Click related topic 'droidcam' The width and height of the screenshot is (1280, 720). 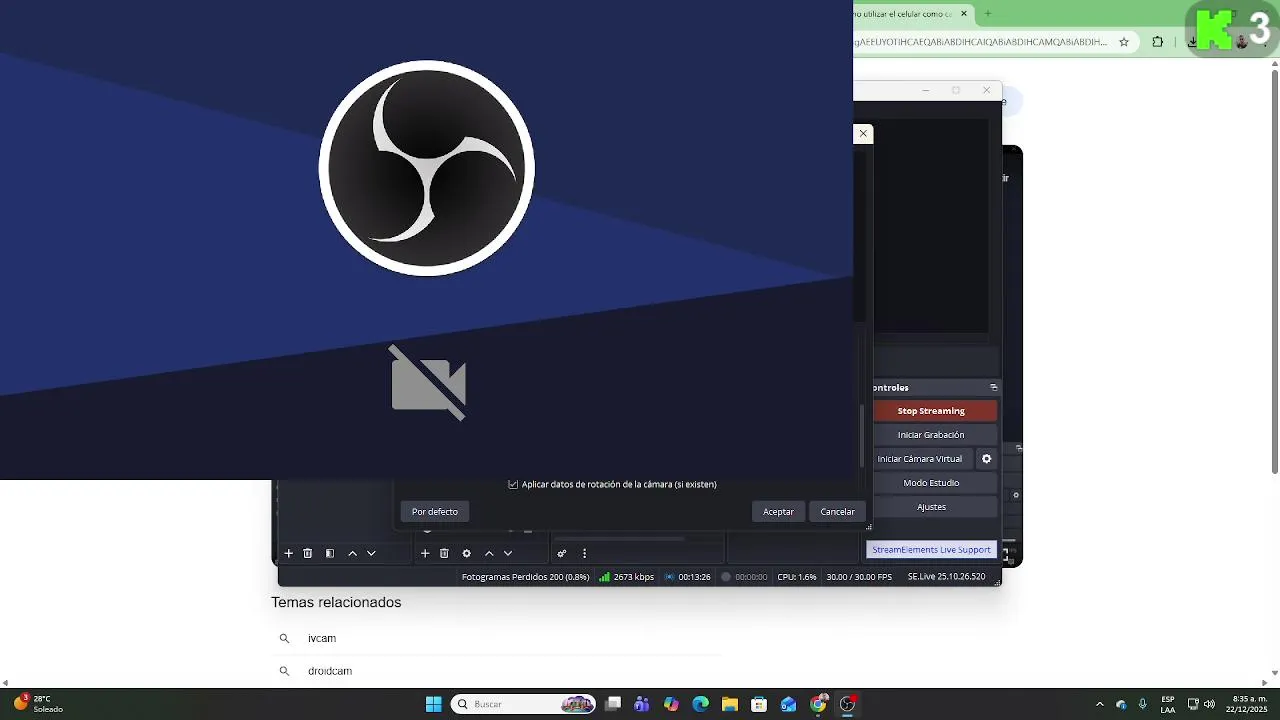[x=330, y=671]
